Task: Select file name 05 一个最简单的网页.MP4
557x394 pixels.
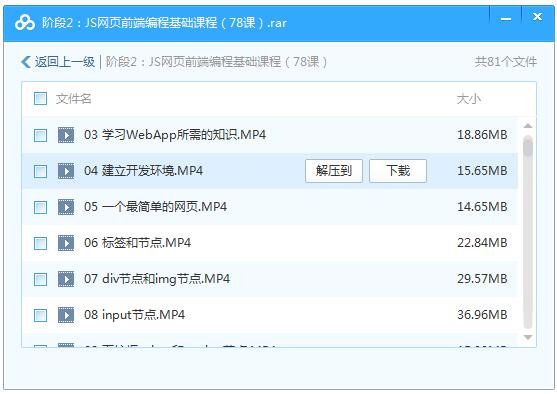Action: click(x=155, y=207)
